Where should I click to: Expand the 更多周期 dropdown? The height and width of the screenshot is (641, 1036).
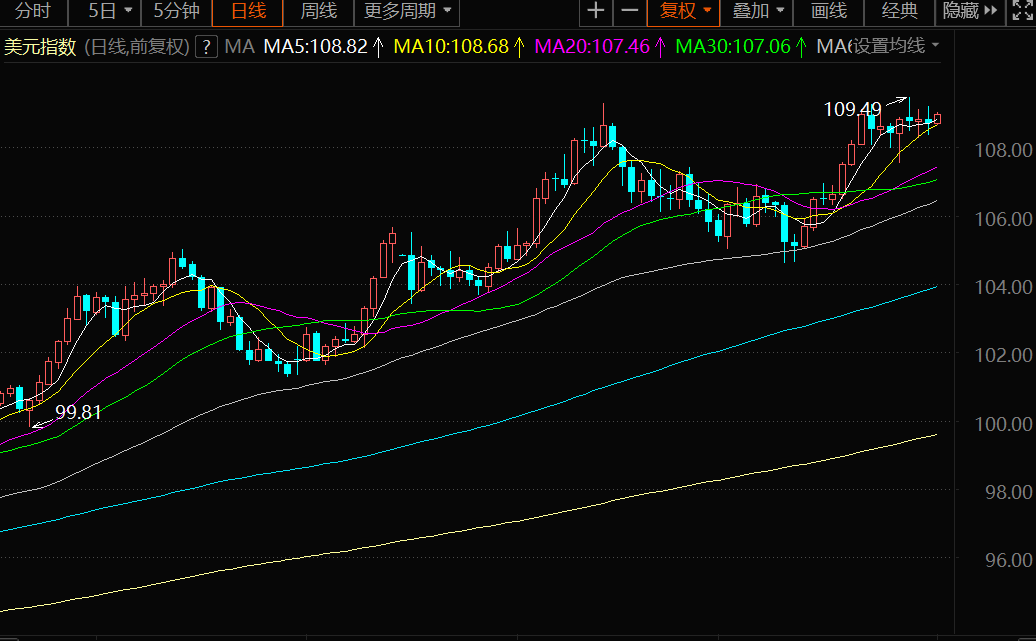click(x=406, y=12)
